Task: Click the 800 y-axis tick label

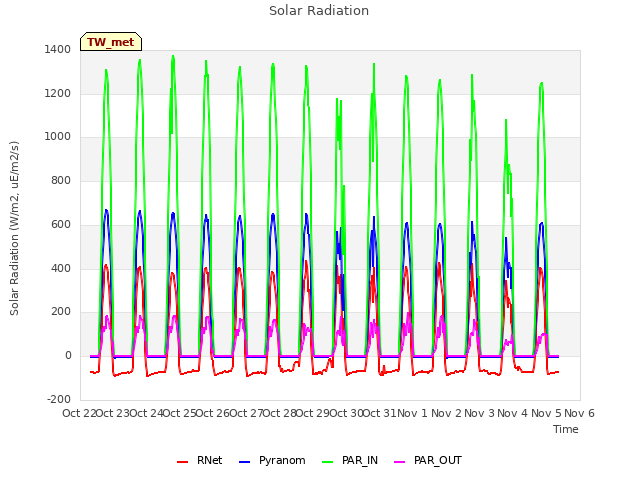Action: (x=61, y=180)
